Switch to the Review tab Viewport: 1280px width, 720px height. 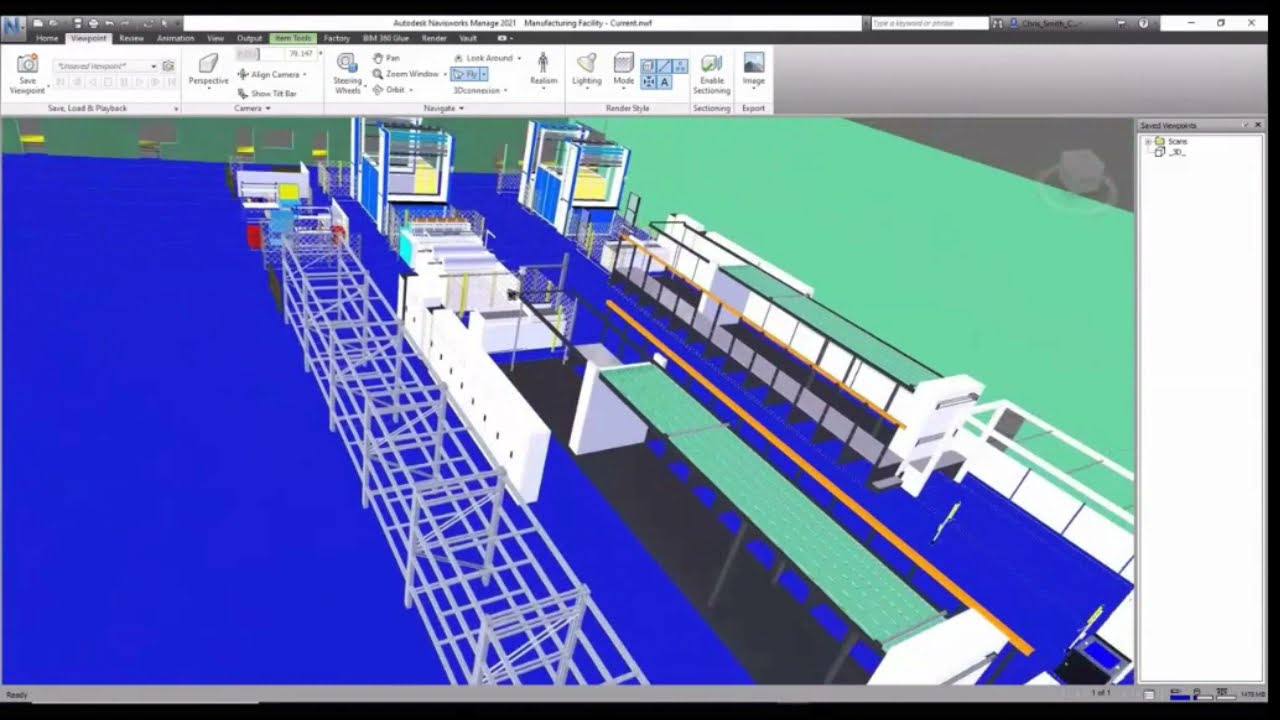tap(131, 38)
